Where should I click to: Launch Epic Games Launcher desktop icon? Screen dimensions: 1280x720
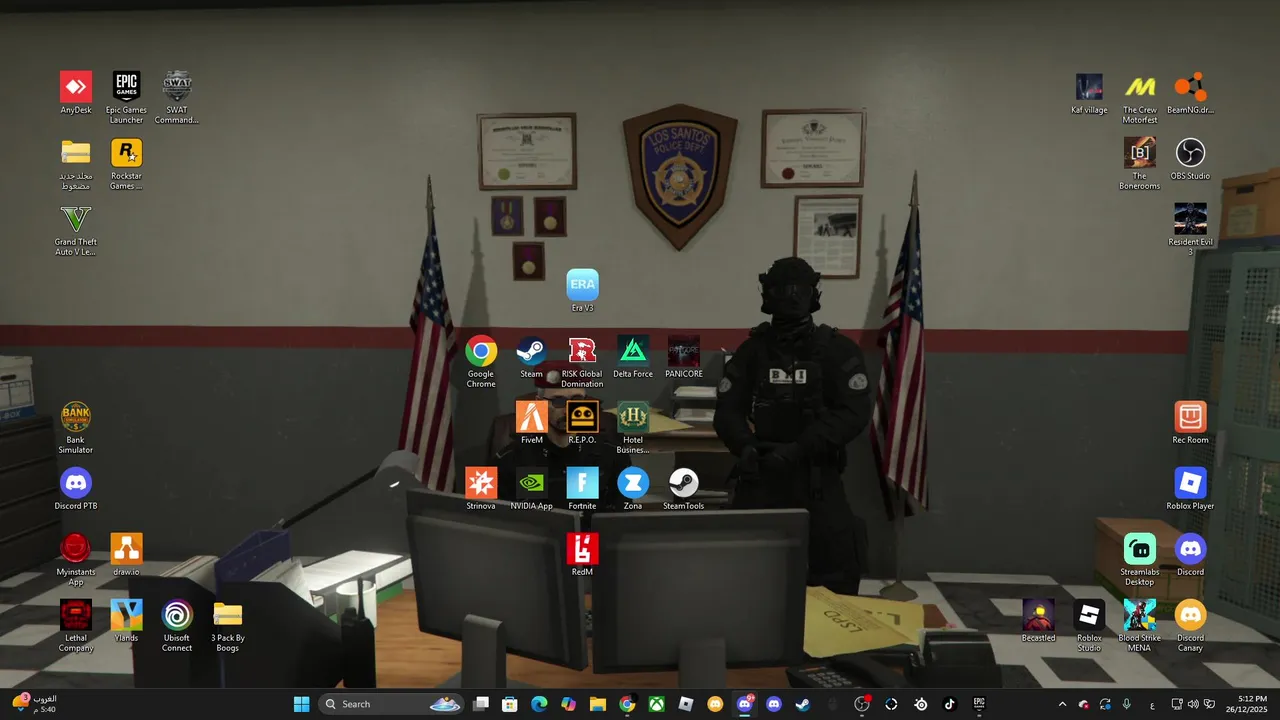click(x=126, y=97)
